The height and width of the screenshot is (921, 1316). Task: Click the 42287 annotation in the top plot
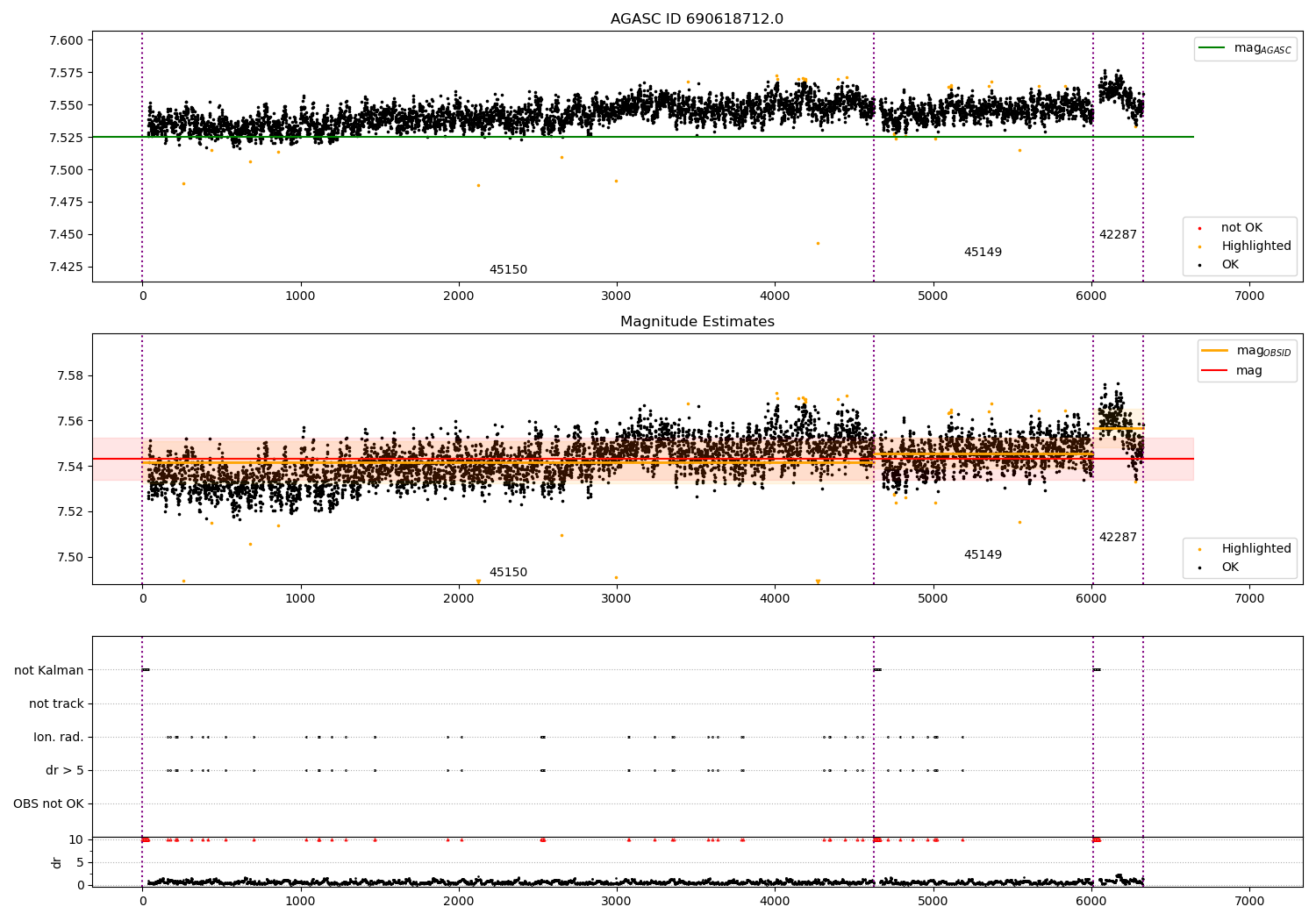click(x=1118, y=235)
